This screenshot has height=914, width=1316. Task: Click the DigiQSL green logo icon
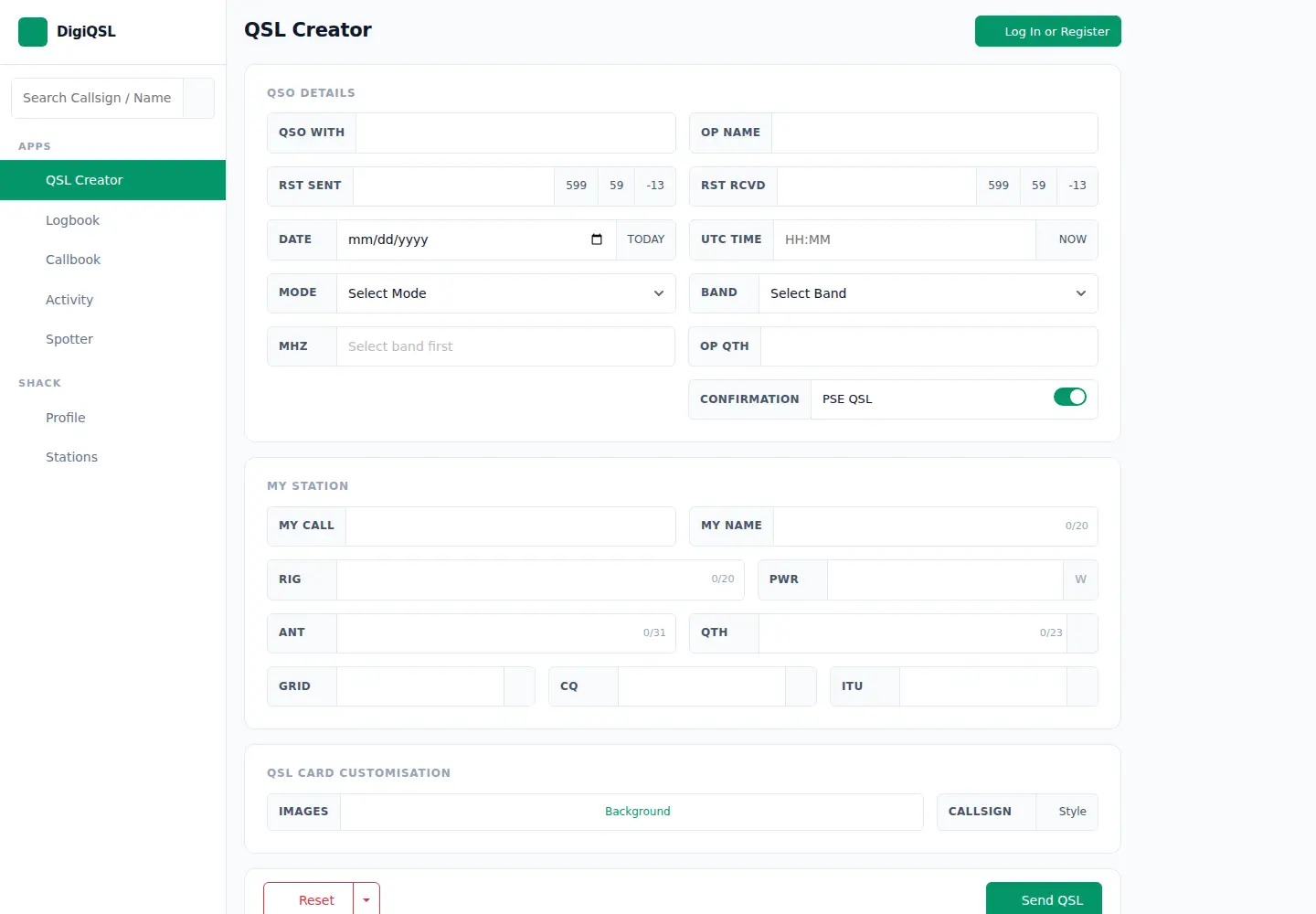(33, 32)
